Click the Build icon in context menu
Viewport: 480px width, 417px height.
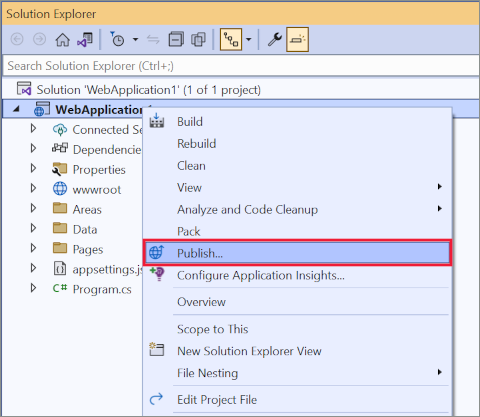[x=157, y=121]
